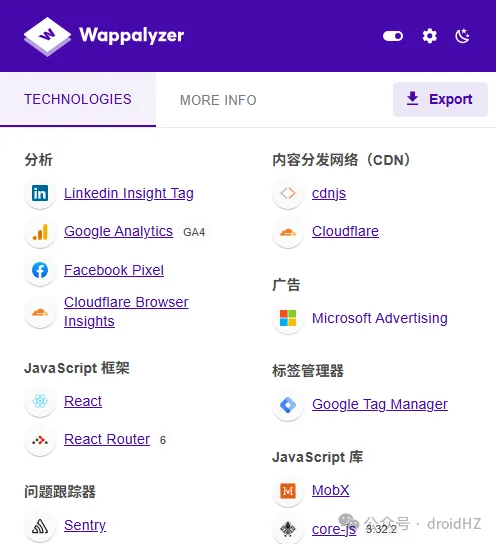This screenshot has width=496, height=544.
Task: Click the 问题跟踪器 category heading
Action: [x=60, y=492]
